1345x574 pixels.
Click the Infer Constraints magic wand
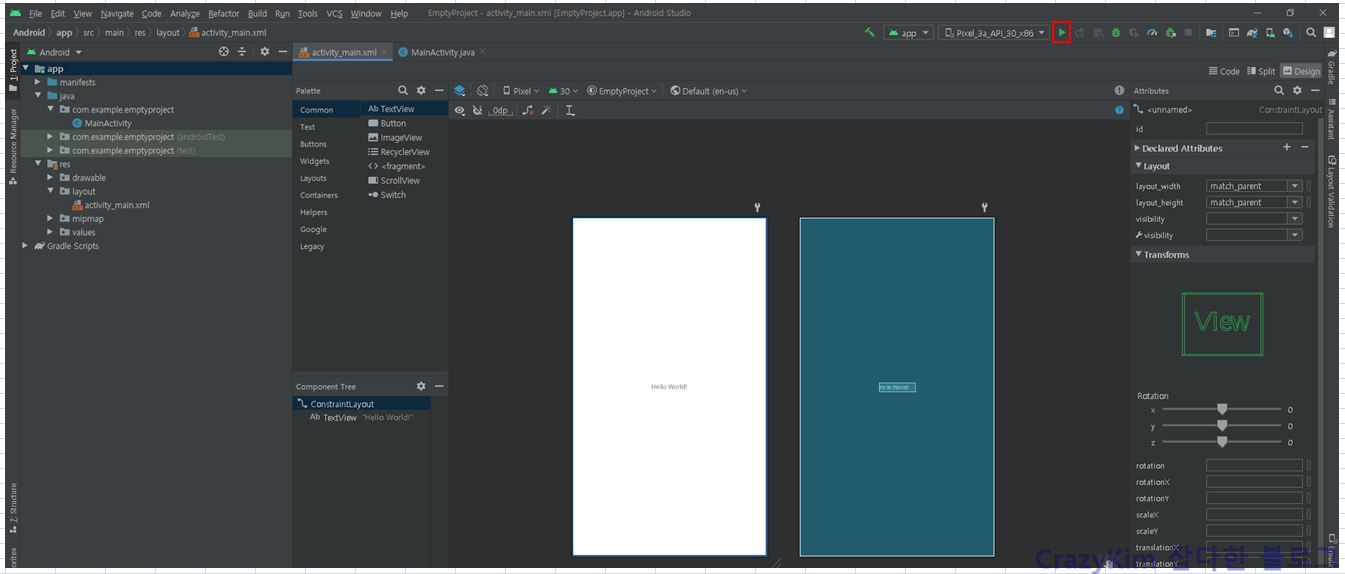point(546,110)
